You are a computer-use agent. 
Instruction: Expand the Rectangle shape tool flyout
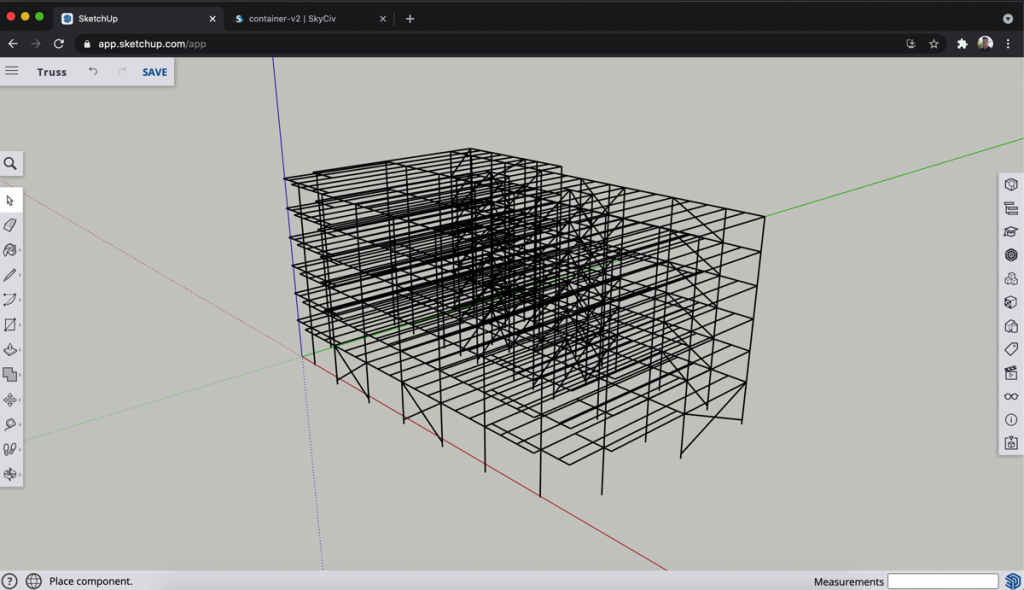pyautogui.click(x=10, y=325)
